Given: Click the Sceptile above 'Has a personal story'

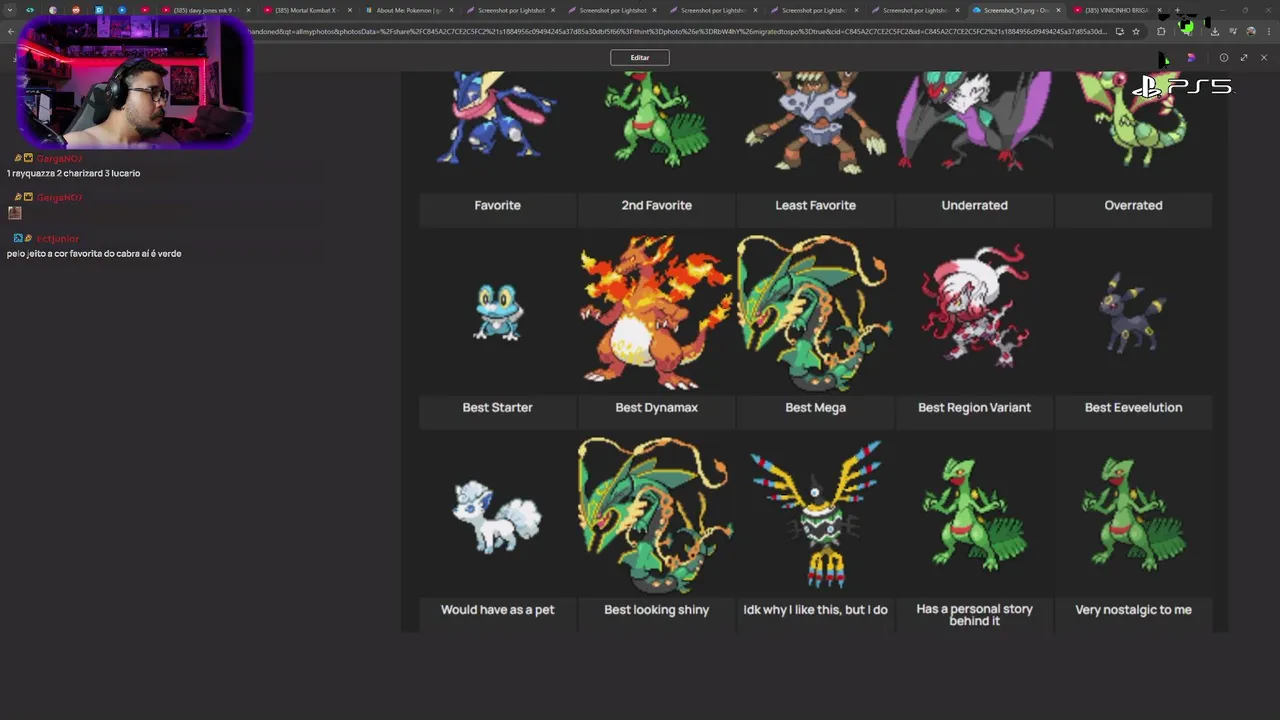Looking at the screenshot, I should (x=974, y=515).
